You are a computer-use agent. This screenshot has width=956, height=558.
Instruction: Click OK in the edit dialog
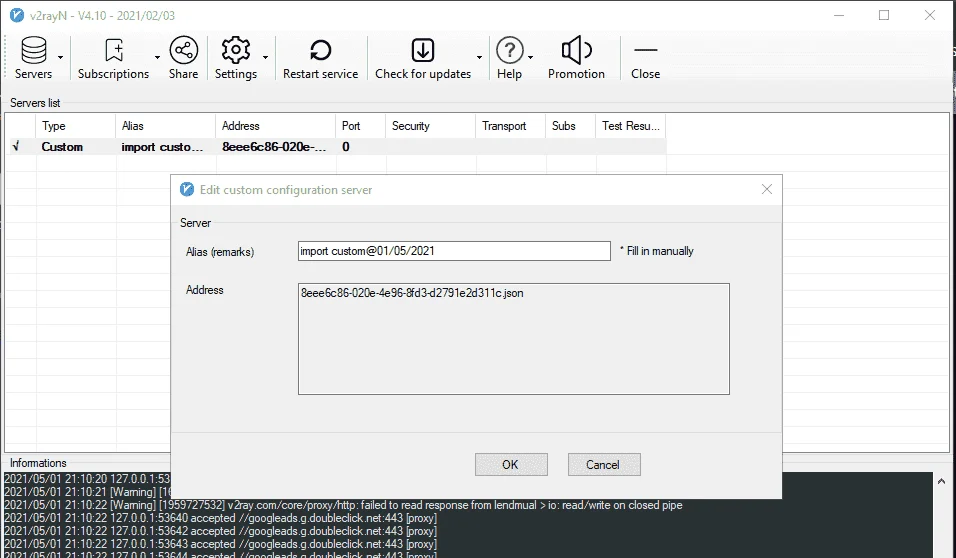[x=511, y=465]
